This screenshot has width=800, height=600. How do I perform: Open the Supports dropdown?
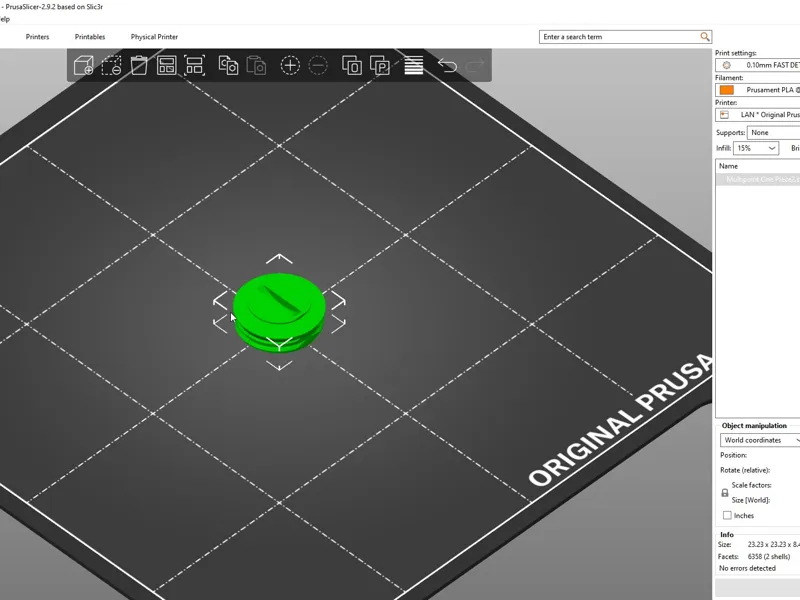click(773, 133)
